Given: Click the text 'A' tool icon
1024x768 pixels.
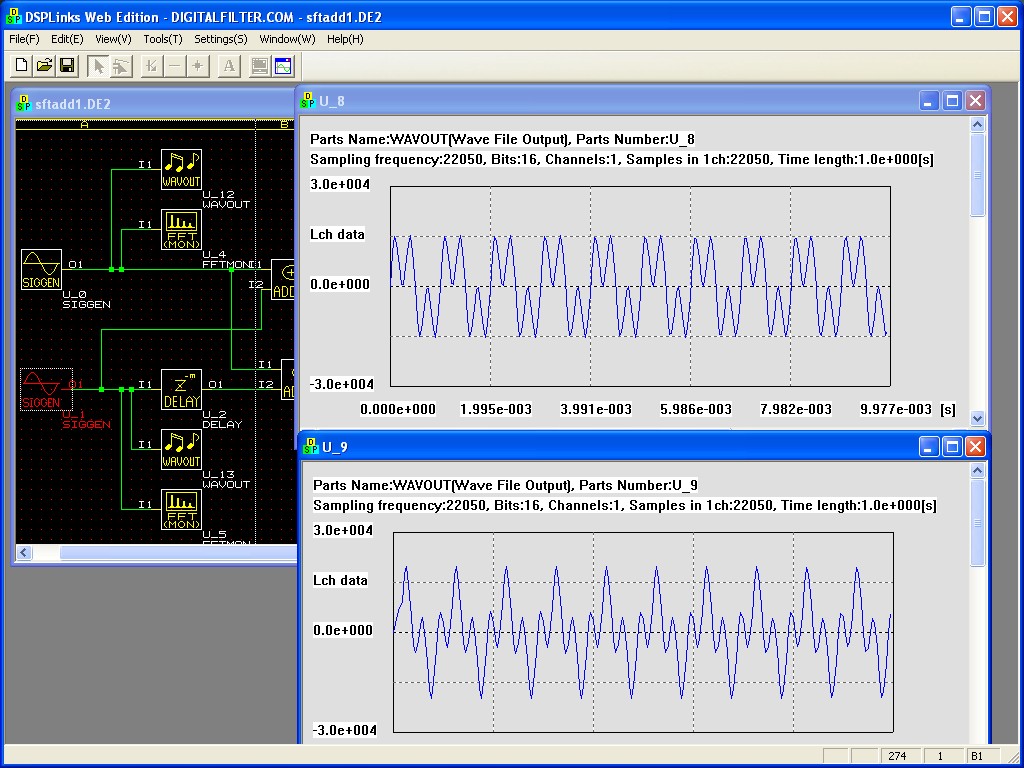Looking at the screenshot, I should (229, 66).
